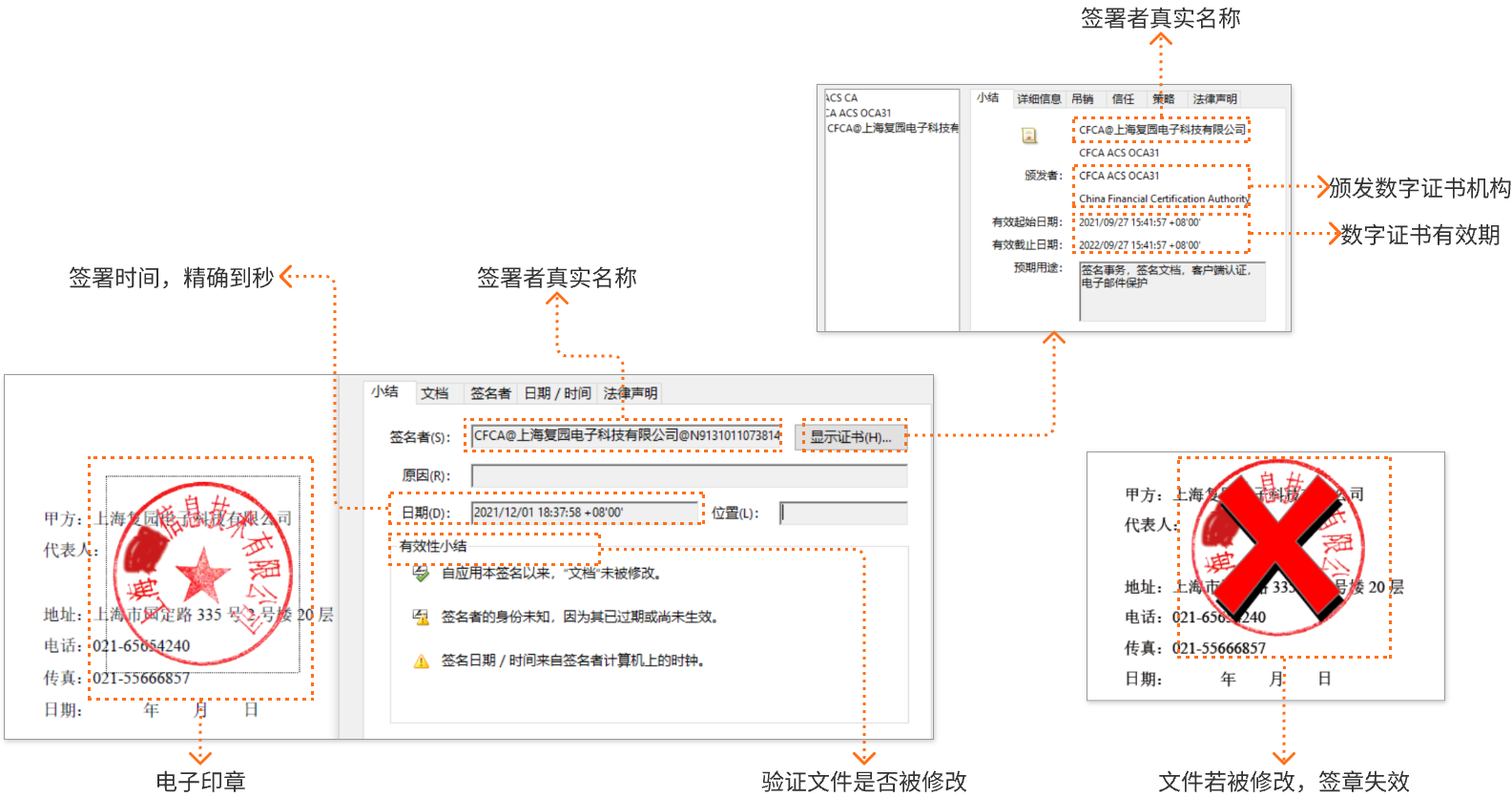Click the text 签名者的身份未知，因为其已过期或尚未生效。
This screenshot has width=1512, height=797.
point(579,618)
